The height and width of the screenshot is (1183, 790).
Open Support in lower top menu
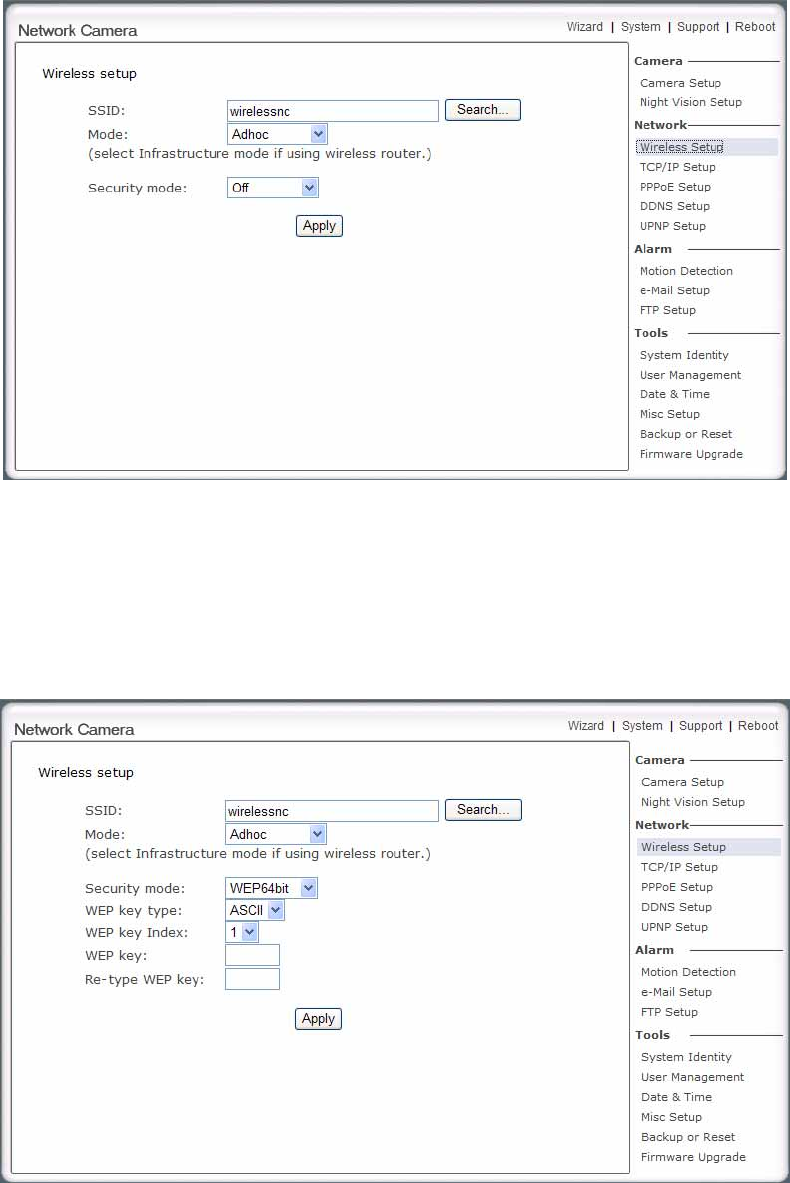[x=700, y=726]
